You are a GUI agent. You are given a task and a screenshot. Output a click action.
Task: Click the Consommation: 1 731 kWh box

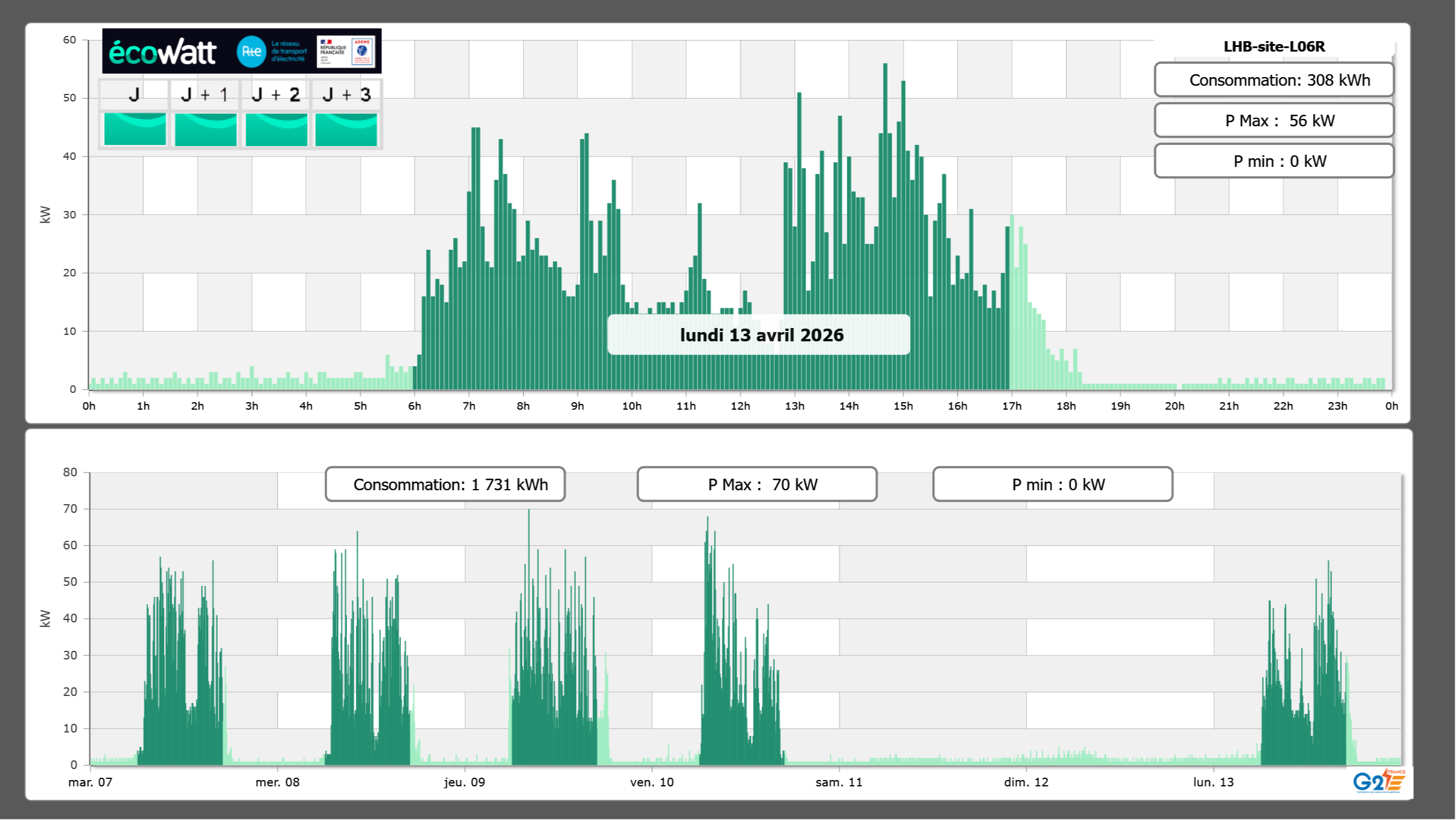(x=445, y=484)
